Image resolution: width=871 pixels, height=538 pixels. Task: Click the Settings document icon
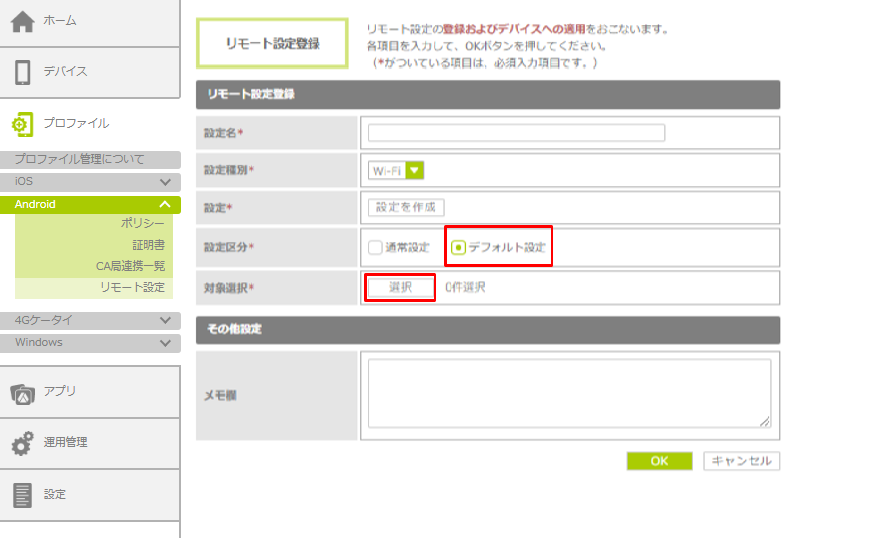22,494
